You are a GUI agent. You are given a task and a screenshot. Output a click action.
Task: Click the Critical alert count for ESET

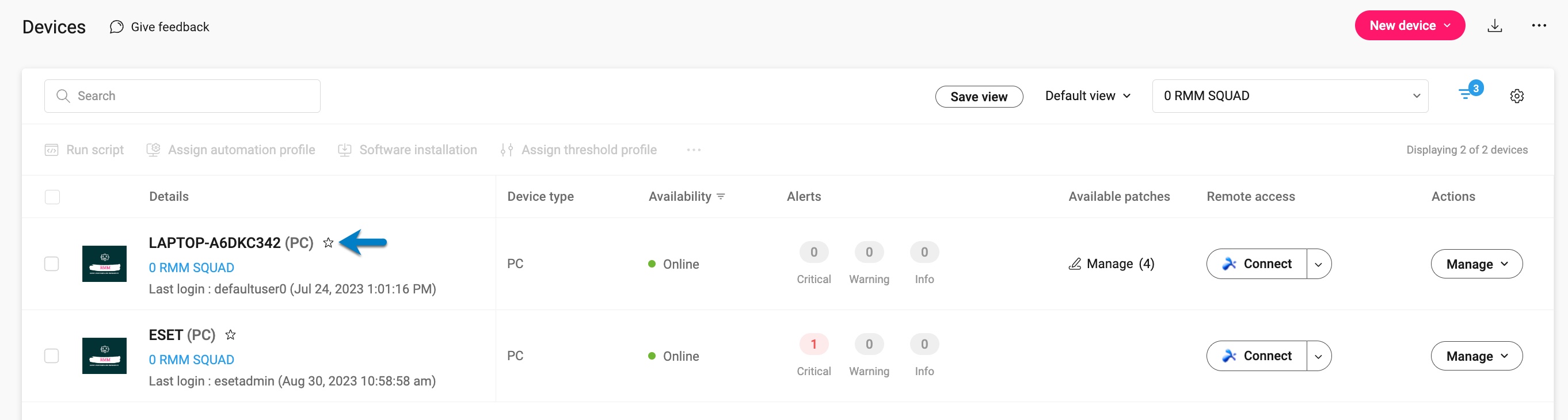(x=813, y=345)
